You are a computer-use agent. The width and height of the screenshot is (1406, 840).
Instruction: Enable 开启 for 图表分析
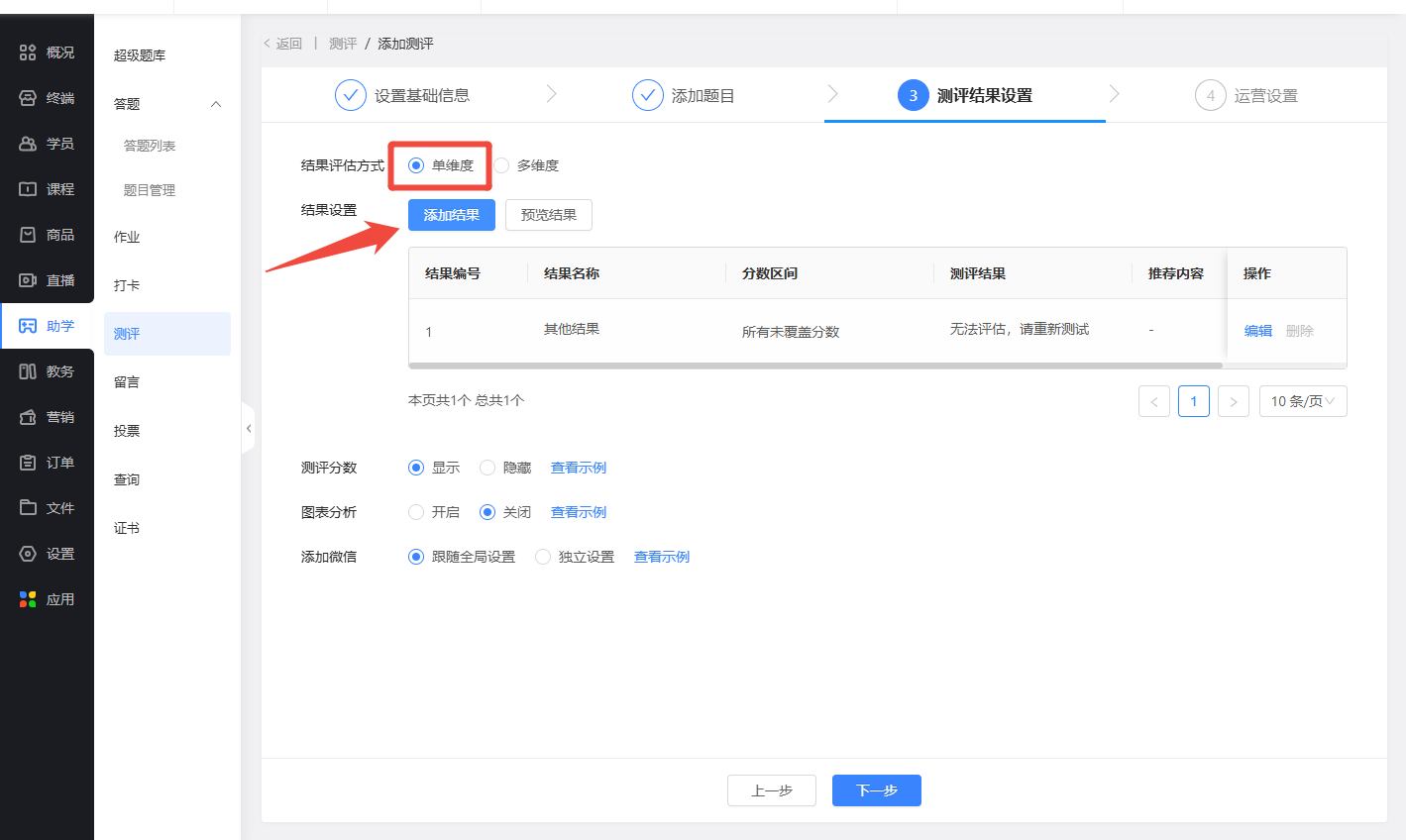[x=416, y=512]
